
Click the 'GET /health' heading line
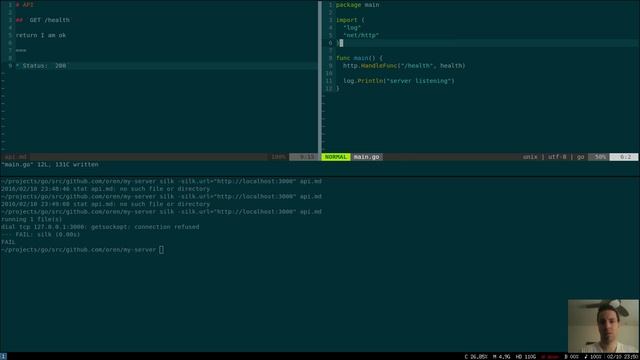[43, 20]
